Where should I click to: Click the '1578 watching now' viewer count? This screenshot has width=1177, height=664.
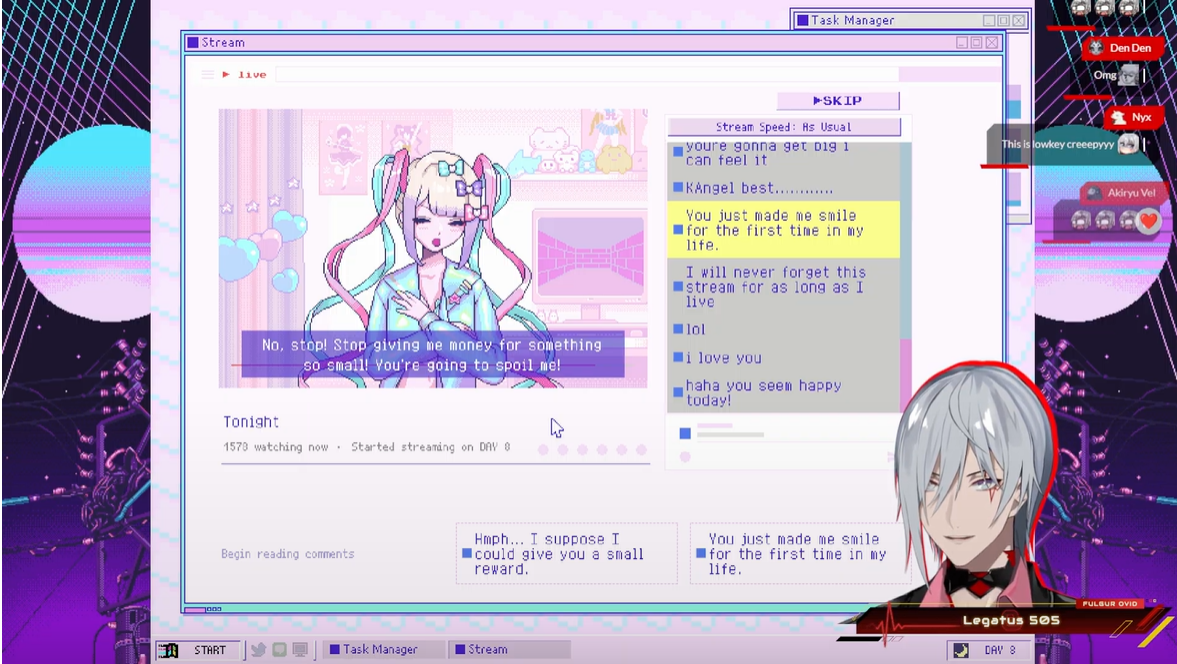pyautogui.click(x=275, y=446)
